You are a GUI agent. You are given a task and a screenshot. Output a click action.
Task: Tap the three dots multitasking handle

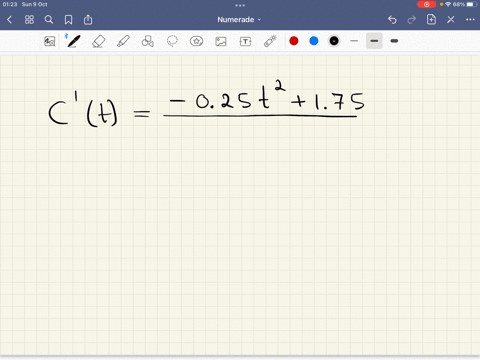(240, 5)
